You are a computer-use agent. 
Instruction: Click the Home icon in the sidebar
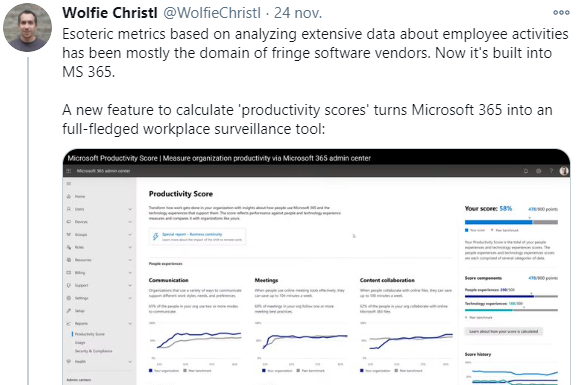pyautogui.click(x=69, y=196)
